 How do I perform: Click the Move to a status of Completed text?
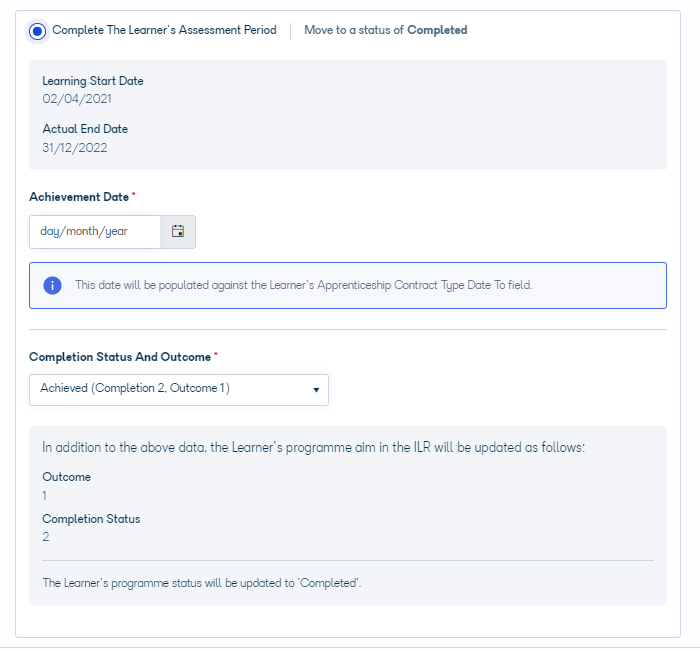pyautogui.click(x=386, y=30)
